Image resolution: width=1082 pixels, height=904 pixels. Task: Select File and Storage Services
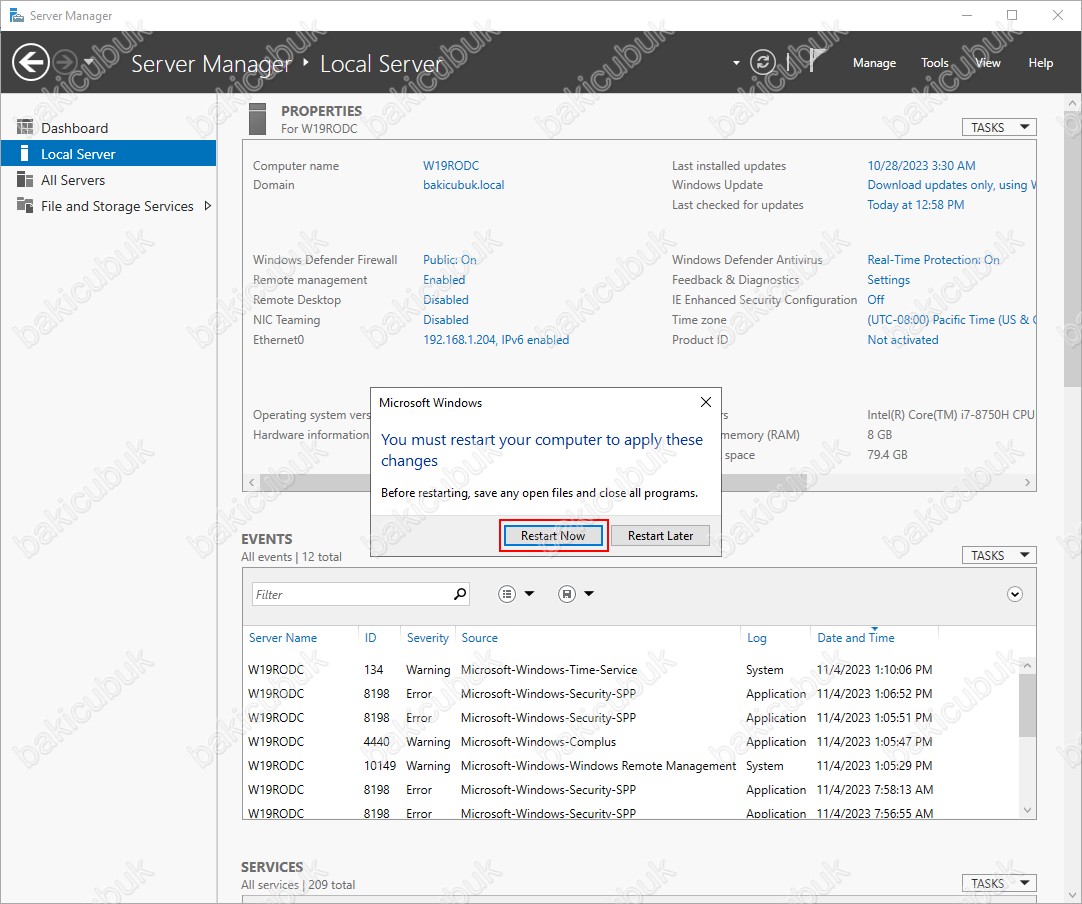click(x=108, y=206)
